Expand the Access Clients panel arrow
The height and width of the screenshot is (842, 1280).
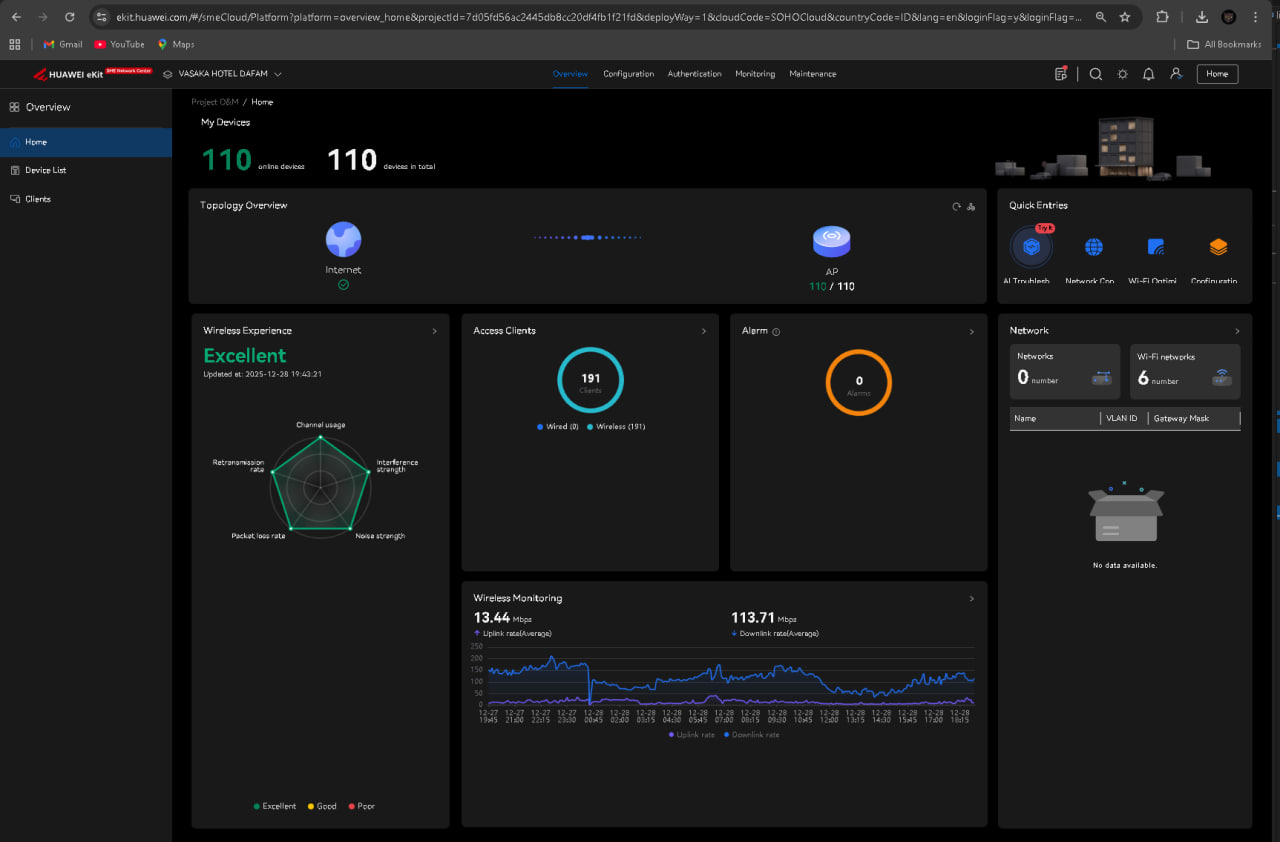704,331
